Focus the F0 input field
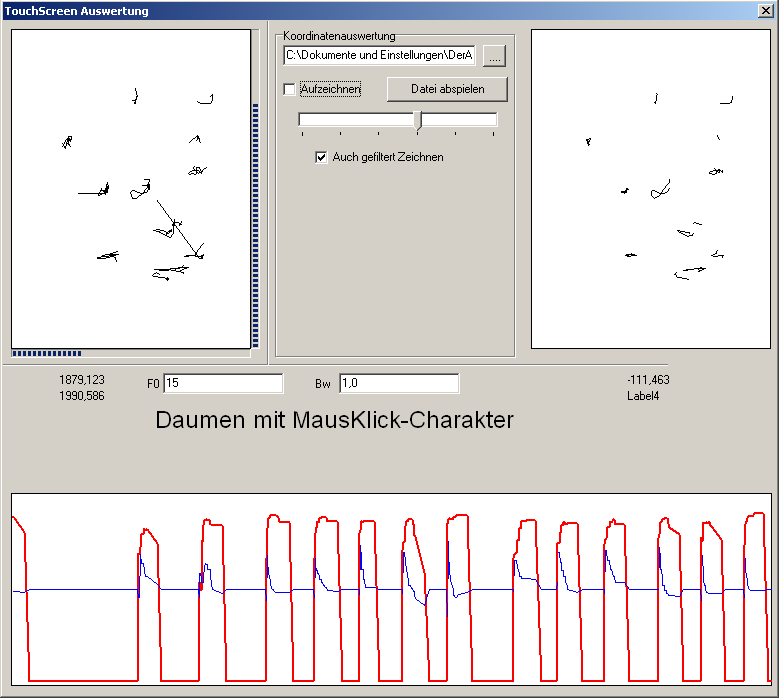This screenshot has width=779, height=698. click(x=223, y=383)
